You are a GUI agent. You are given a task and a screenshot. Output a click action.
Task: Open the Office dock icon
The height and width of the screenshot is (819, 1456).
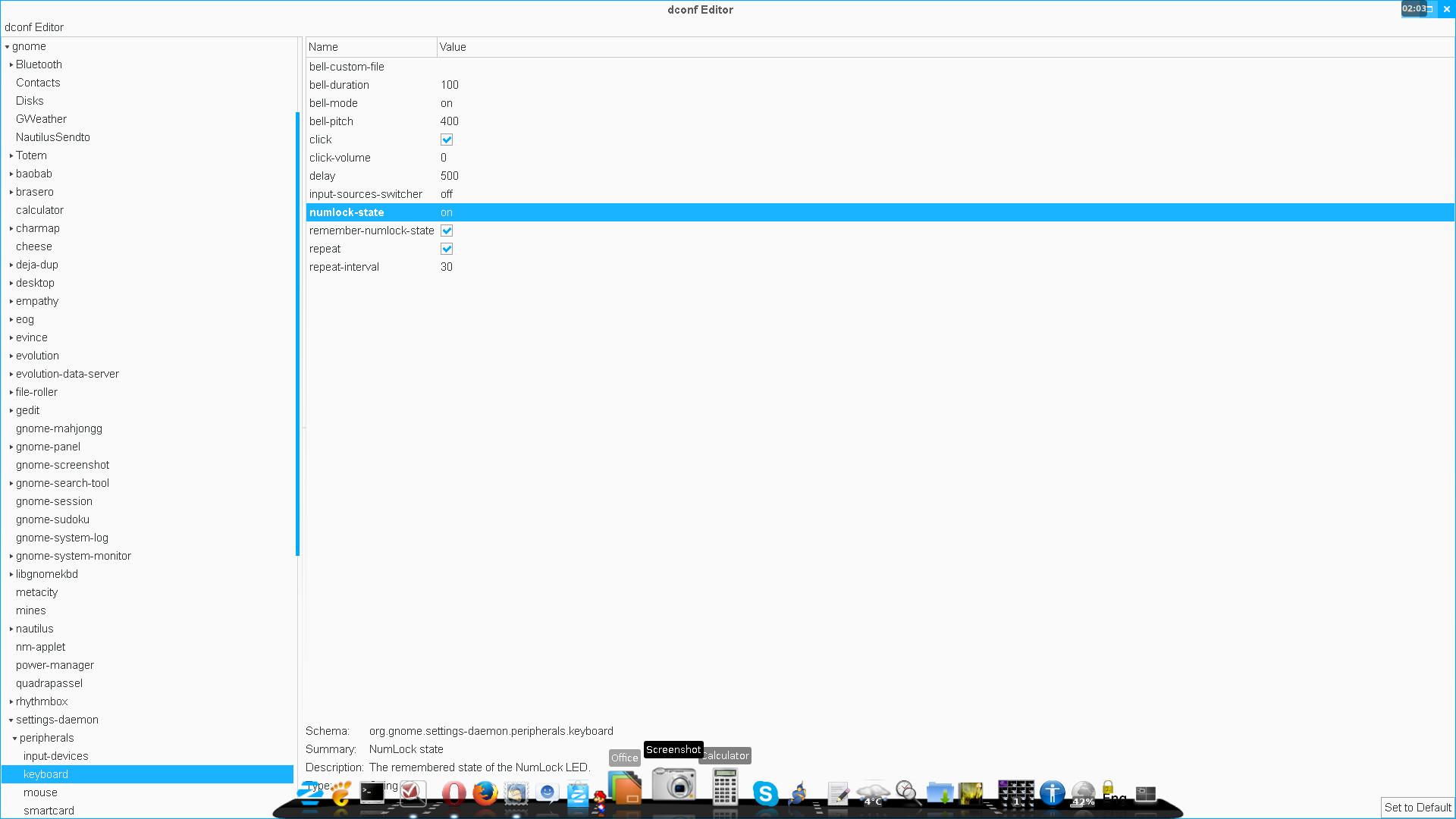click(x=625, y=787)
